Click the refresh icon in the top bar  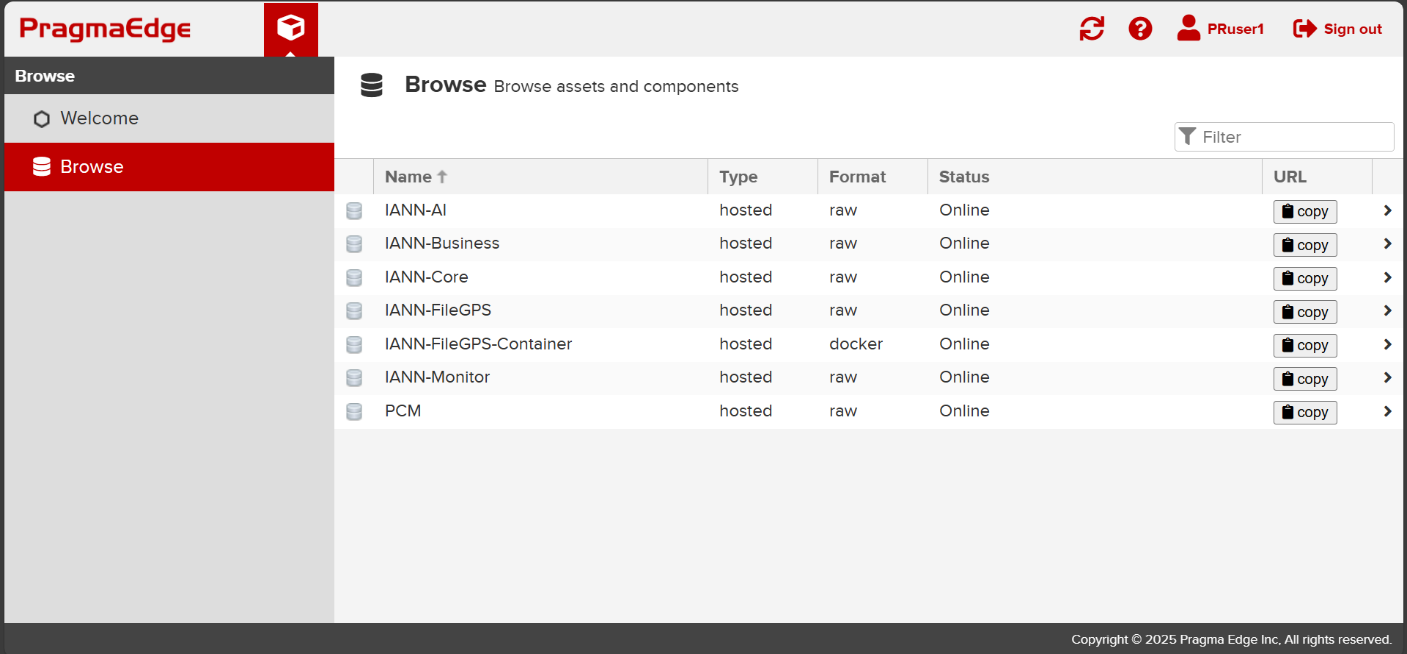[1091, 29]
